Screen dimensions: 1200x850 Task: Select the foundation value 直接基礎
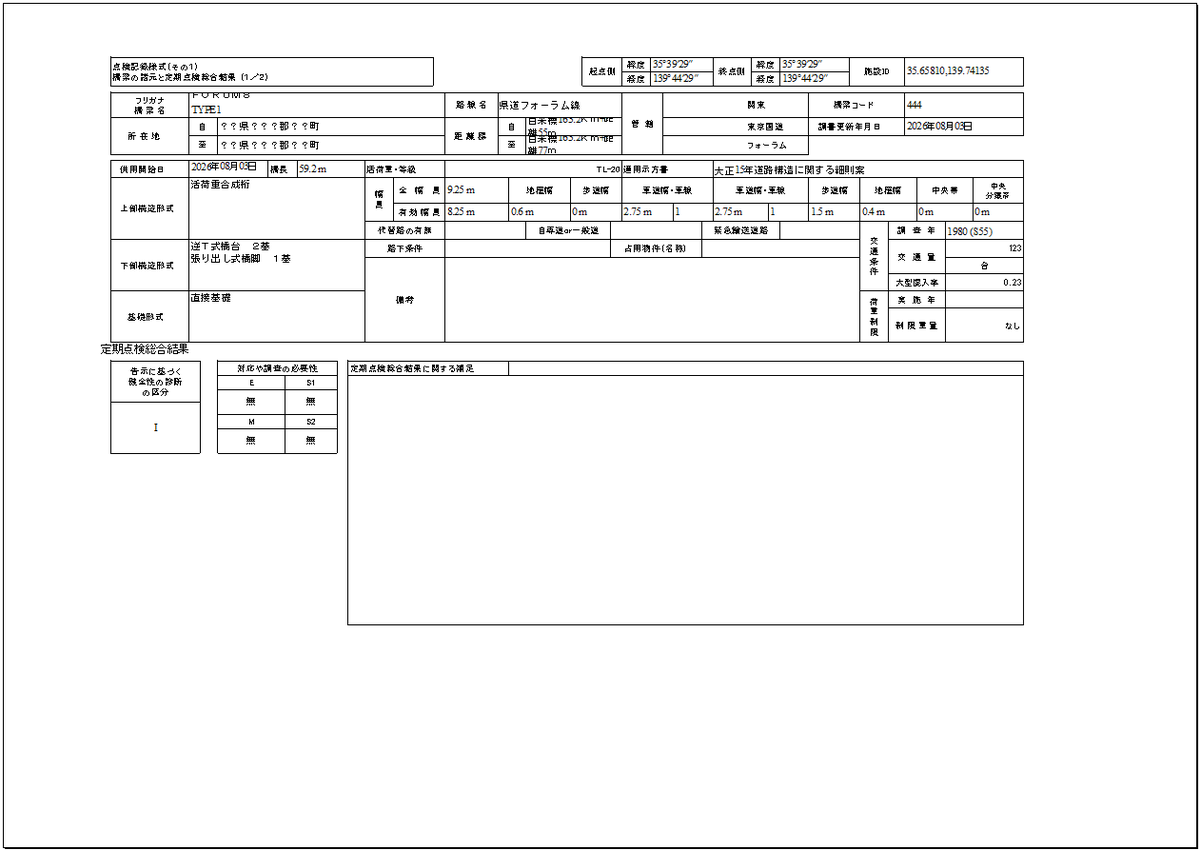[211, 298]
